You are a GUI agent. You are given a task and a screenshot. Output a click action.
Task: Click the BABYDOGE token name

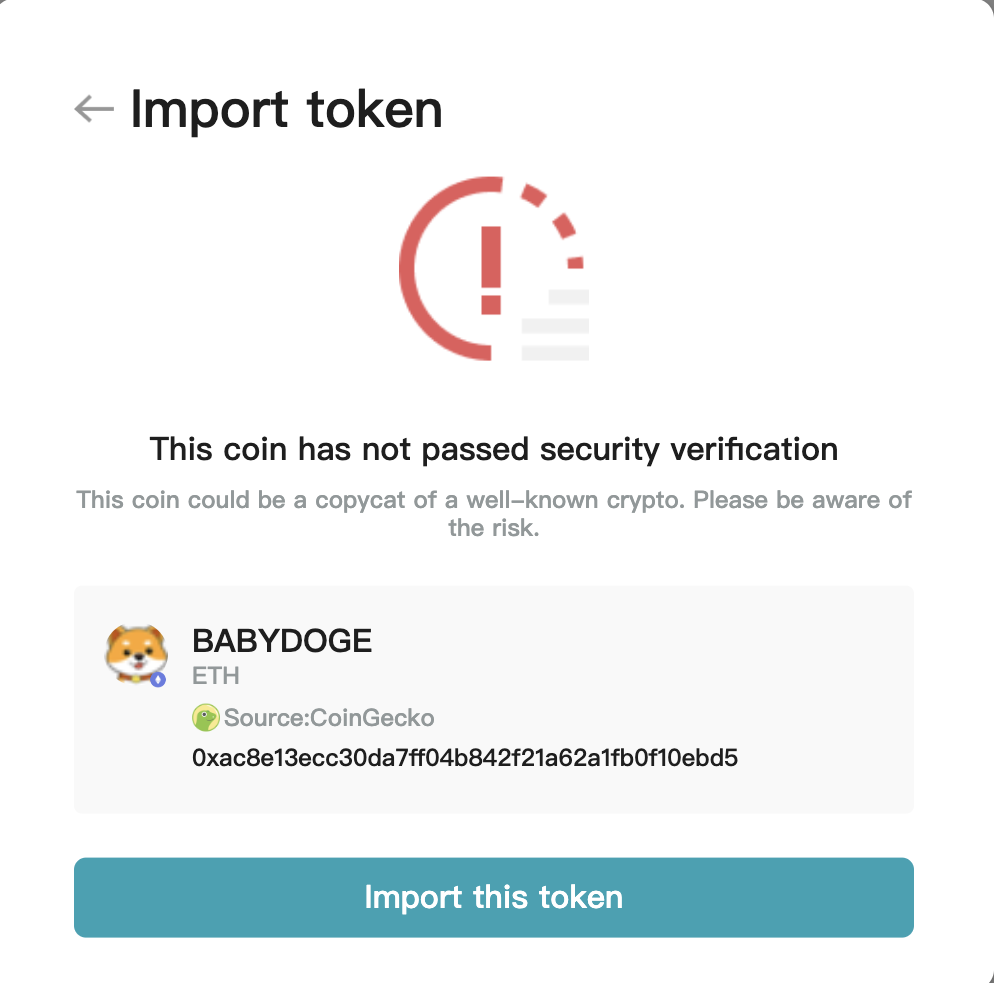tap(282, 641)
